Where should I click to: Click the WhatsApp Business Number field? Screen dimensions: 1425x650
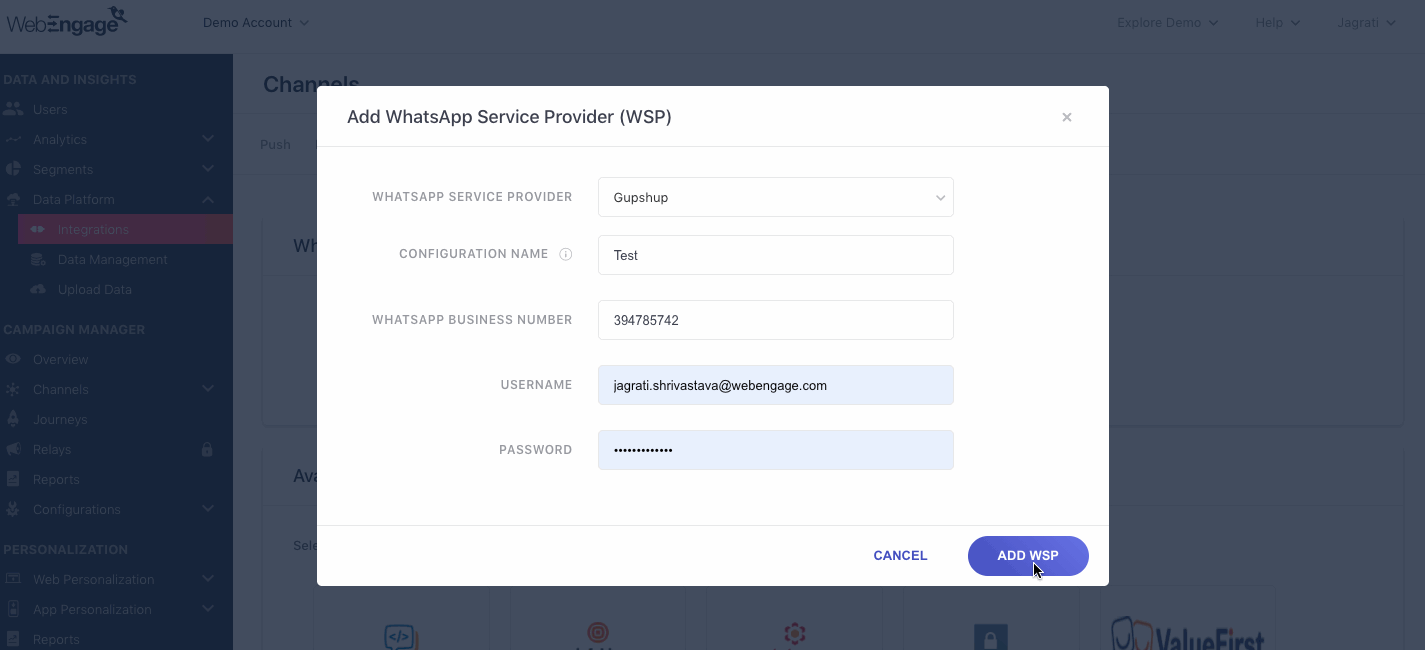point(776,320)
